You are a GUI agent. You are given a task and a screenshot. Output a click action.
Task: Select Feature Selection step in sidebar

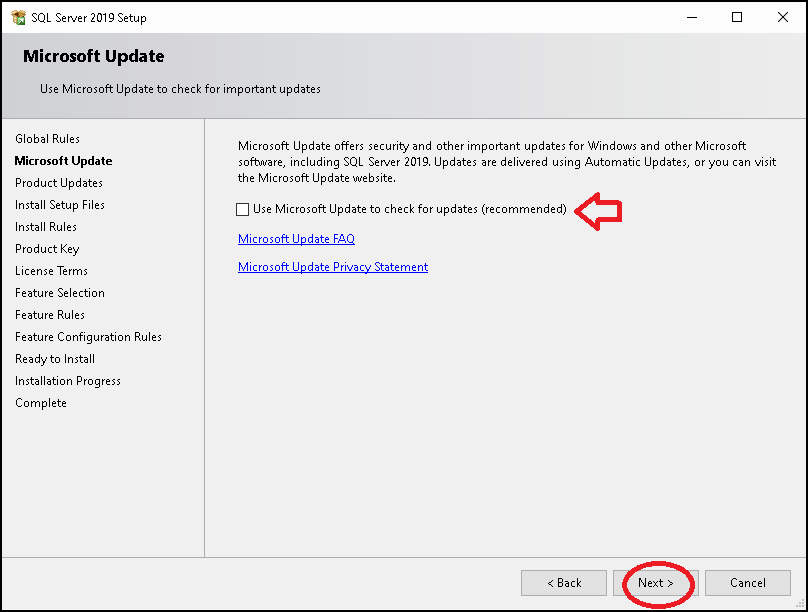click(x=60, y=293)
